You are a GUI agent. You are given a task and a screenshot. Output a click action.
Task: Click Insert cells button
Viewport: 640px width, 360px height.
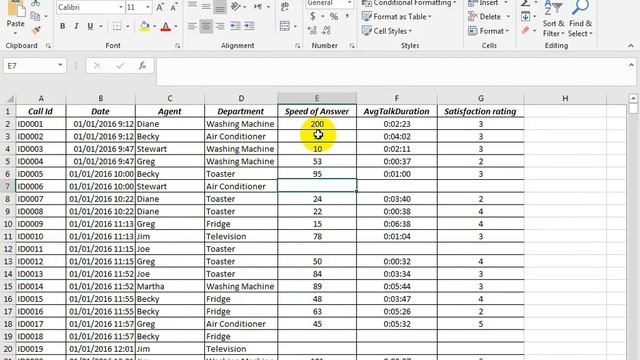484,3
